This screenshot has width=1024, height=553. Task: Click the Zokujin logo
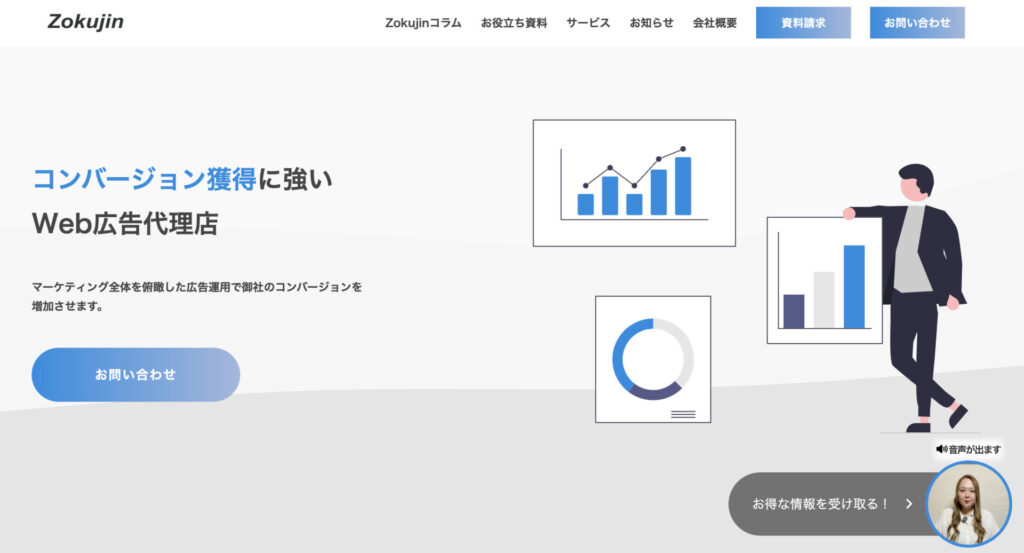(x=86, y=22)
